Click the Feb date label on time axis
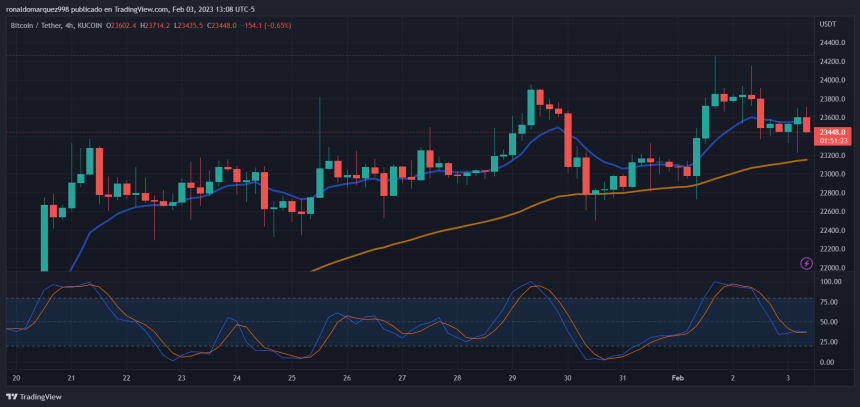Image resolution: width=860 pixels, height=407 pixels. tap(678, 379)
